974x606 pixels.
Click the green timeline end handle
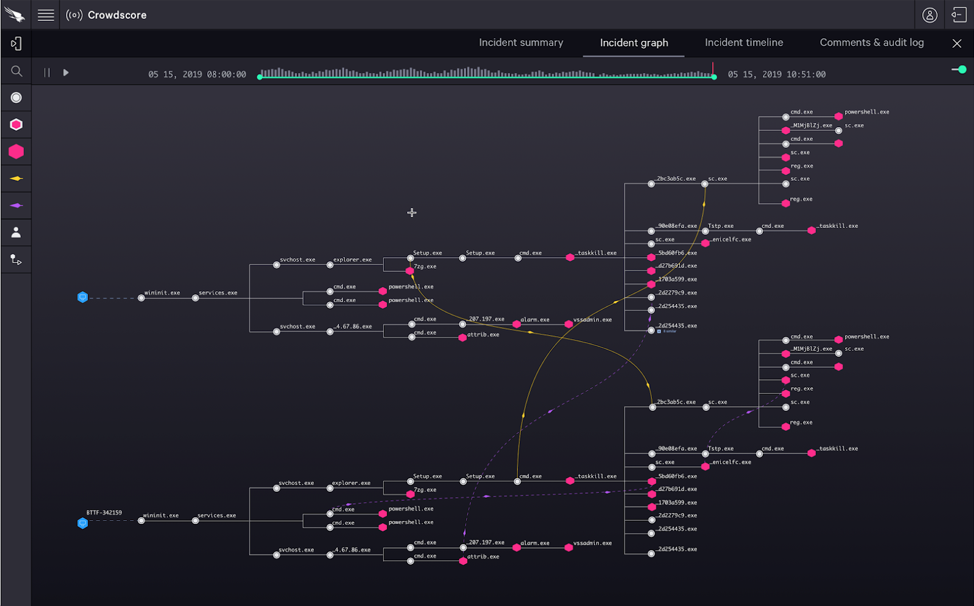pyautogui.click(x=714, y=77)
